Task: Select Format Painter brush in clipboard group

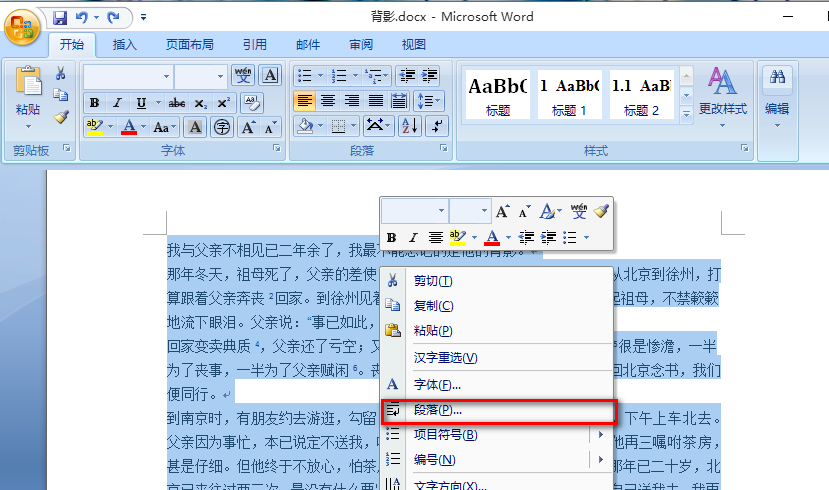Action: point(61,117)
